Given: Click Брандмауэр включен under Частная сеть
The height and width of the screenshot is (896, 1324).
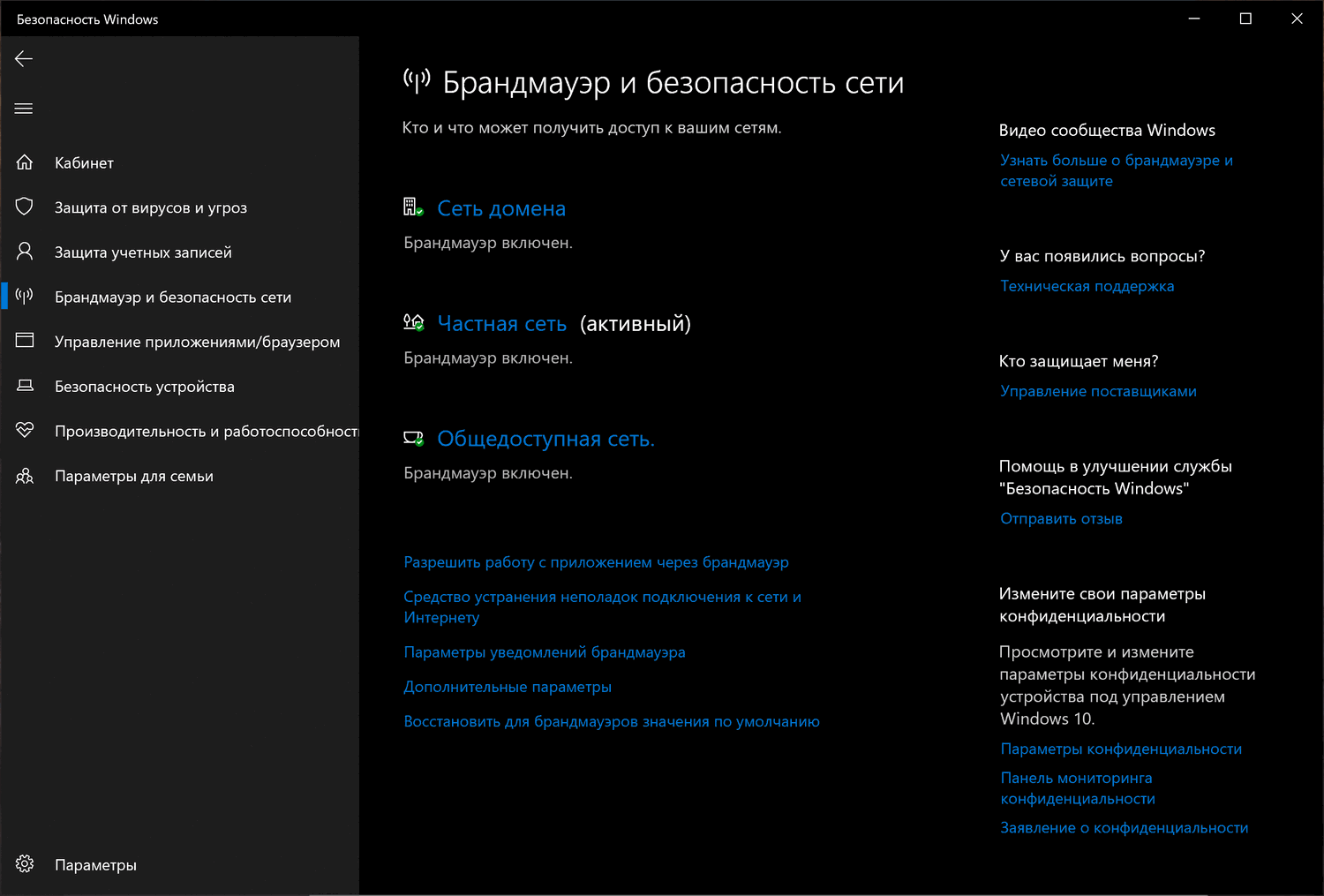Looking at the screenshot, I should click(488, 358).
